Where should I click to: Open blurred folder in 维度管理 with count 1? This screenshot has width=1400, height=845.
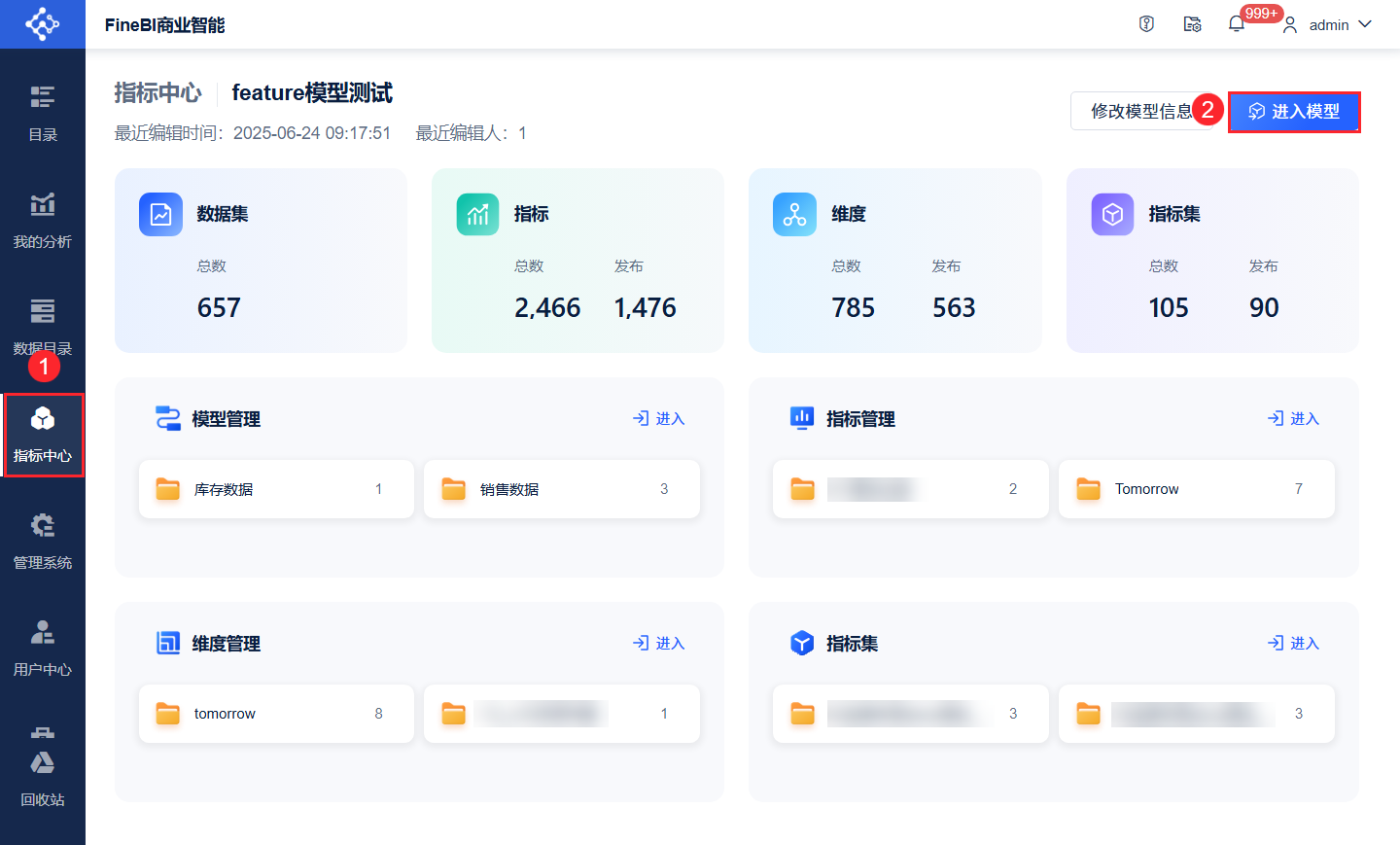point(562,714)
